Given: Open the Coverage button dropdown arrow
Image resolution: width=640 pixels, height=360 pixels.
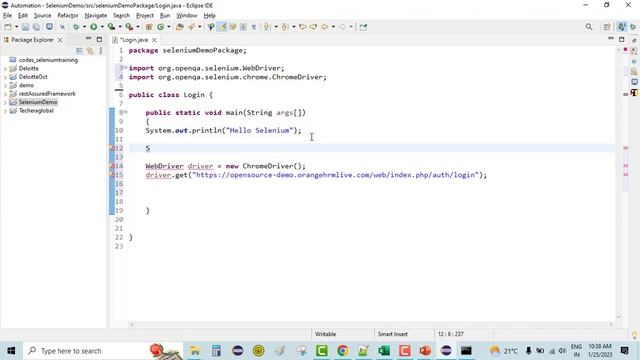Looking at the screenshot, I should [120, 27].
